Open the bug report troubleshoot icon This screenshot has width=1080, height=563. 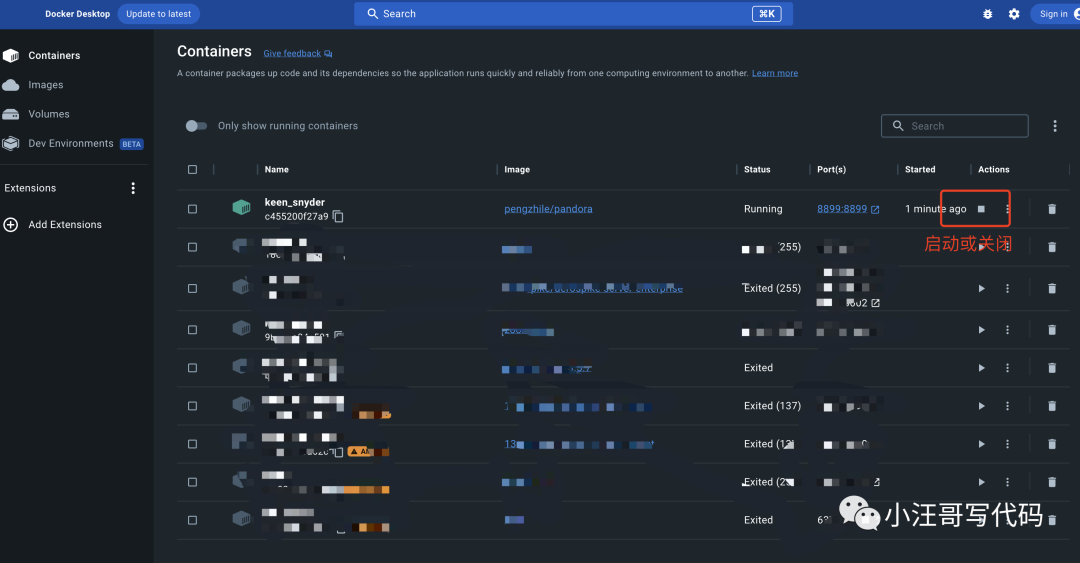coord(988,14)
